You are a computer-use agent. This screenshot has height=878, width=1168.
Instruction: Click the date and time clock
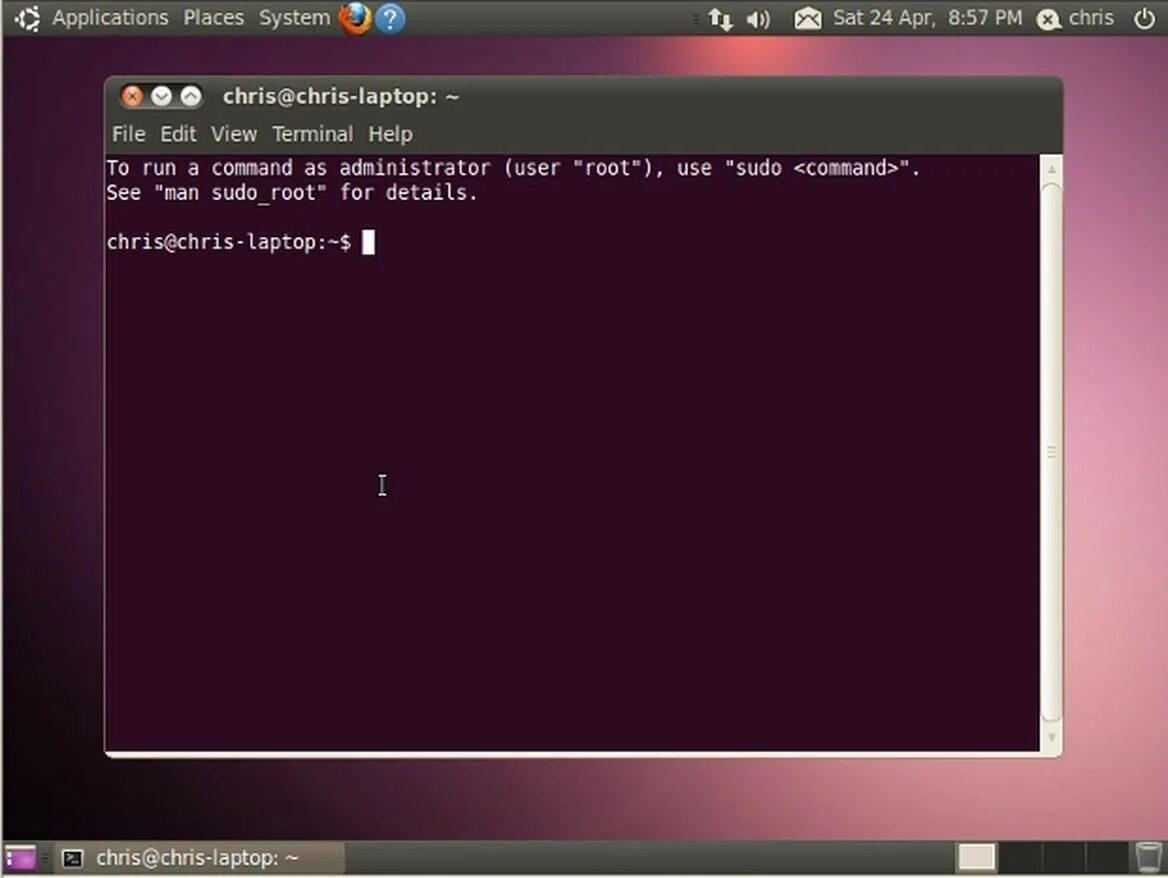click(x=927, y=18)
